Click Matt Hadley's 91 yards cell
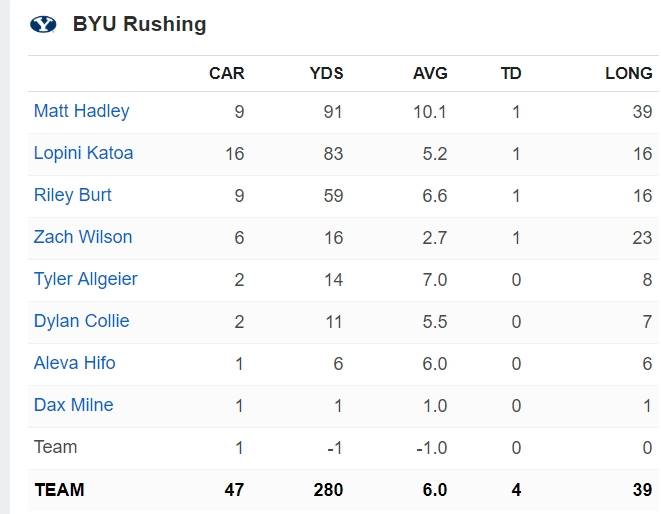The image size is (661, 514). coord(332,111)
